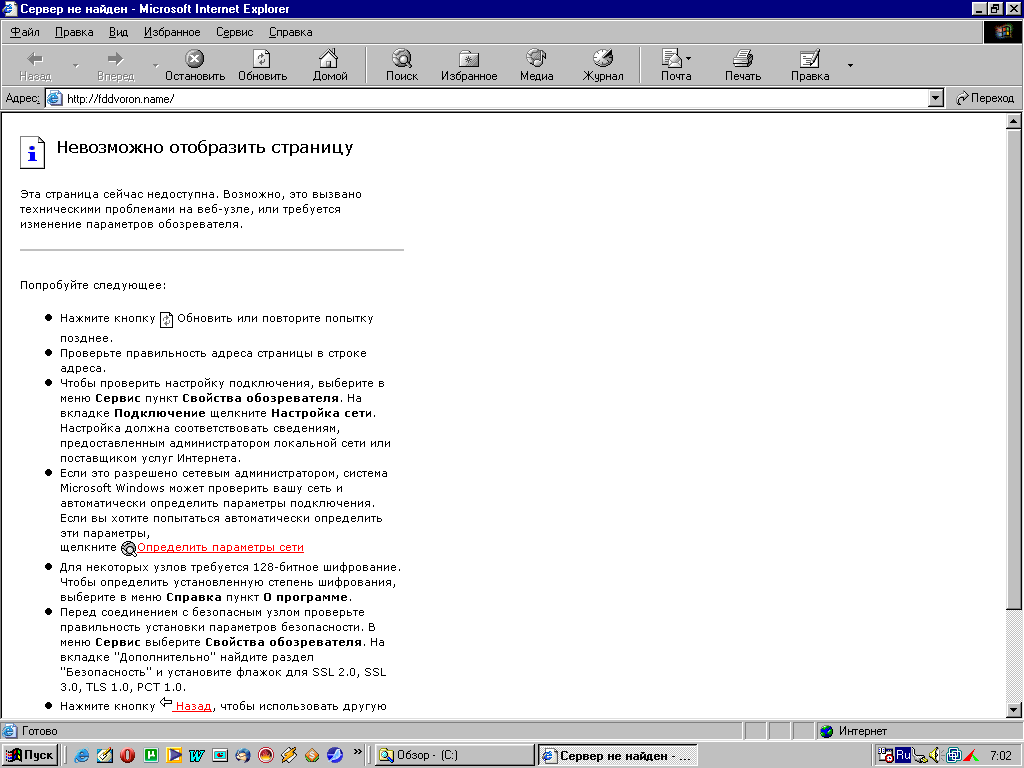Viewport: 1024px width, 768px height.
Task: Click the Остановить (Stop) toolbar icon
Action: [195, 66]
